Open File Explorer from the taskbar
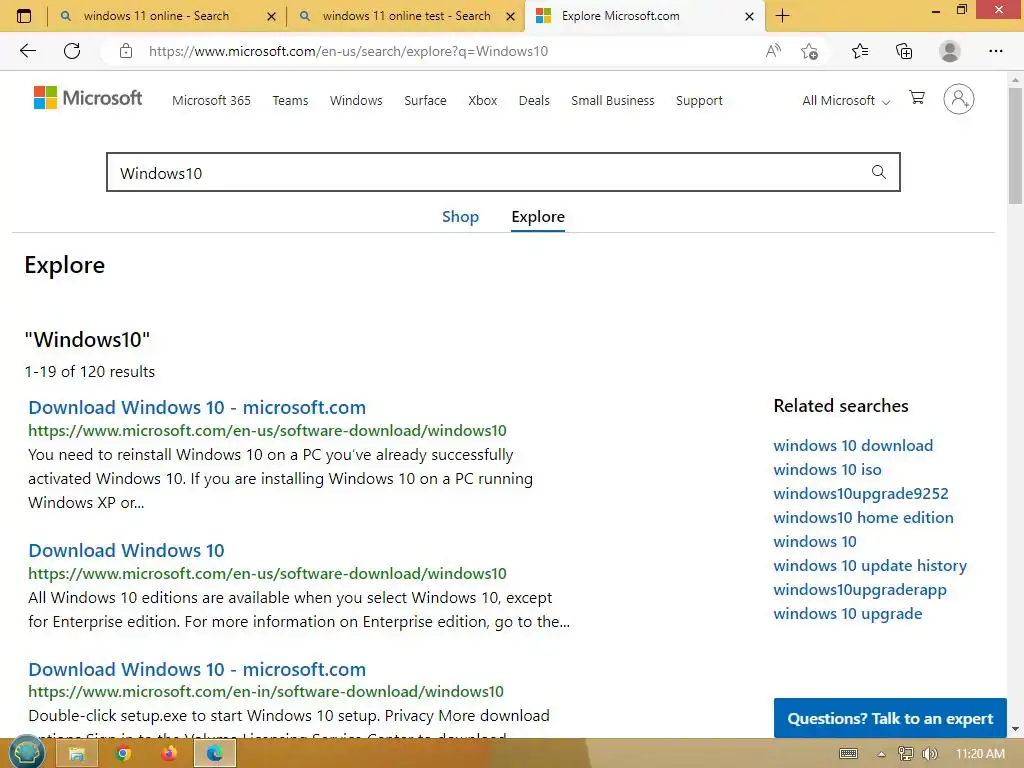 tap(77, 754)
